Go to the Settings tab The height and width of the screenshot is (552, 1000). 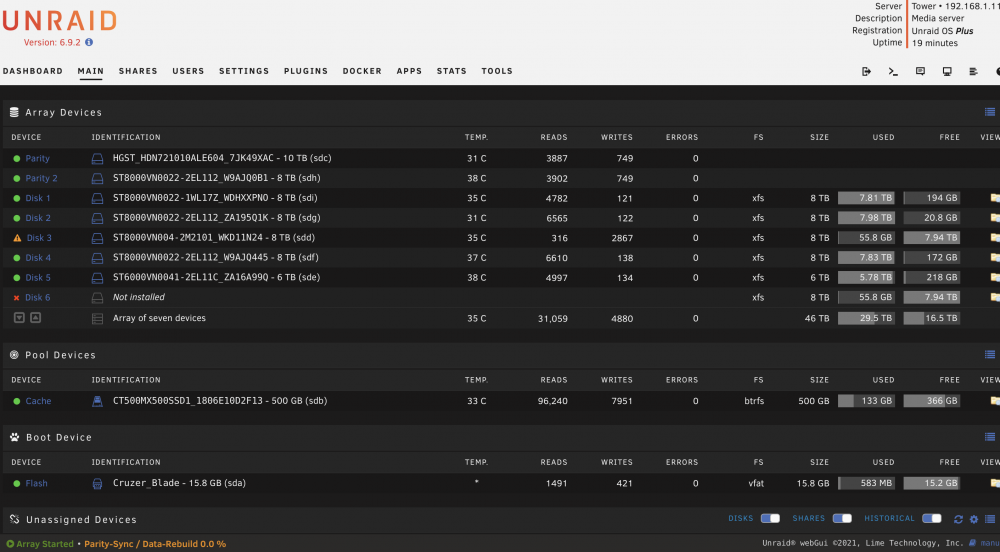[244, 71]
